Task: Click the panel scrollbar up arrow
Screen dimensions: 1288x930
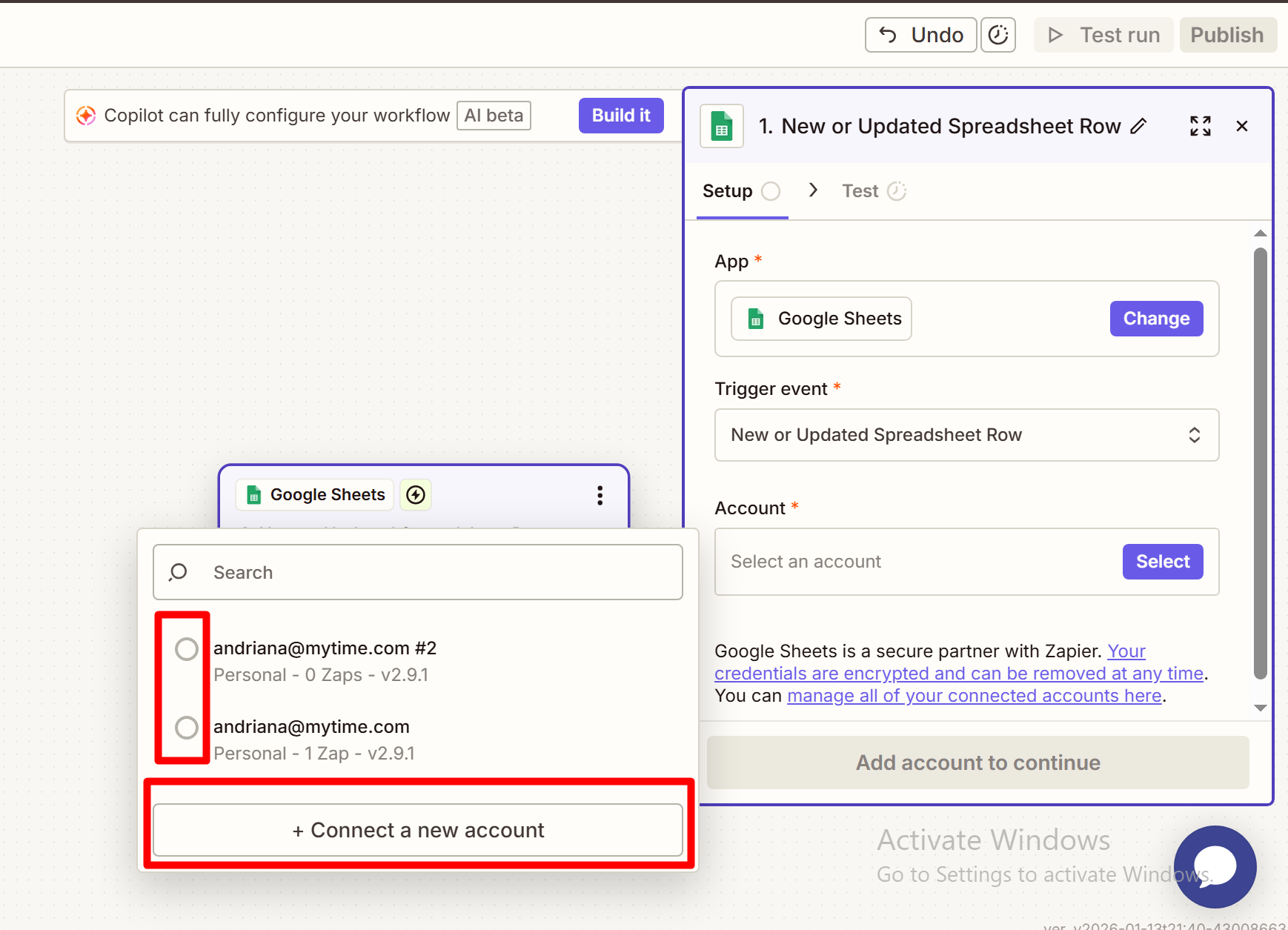Action: pyautogui.click(x=1260, y=233)
